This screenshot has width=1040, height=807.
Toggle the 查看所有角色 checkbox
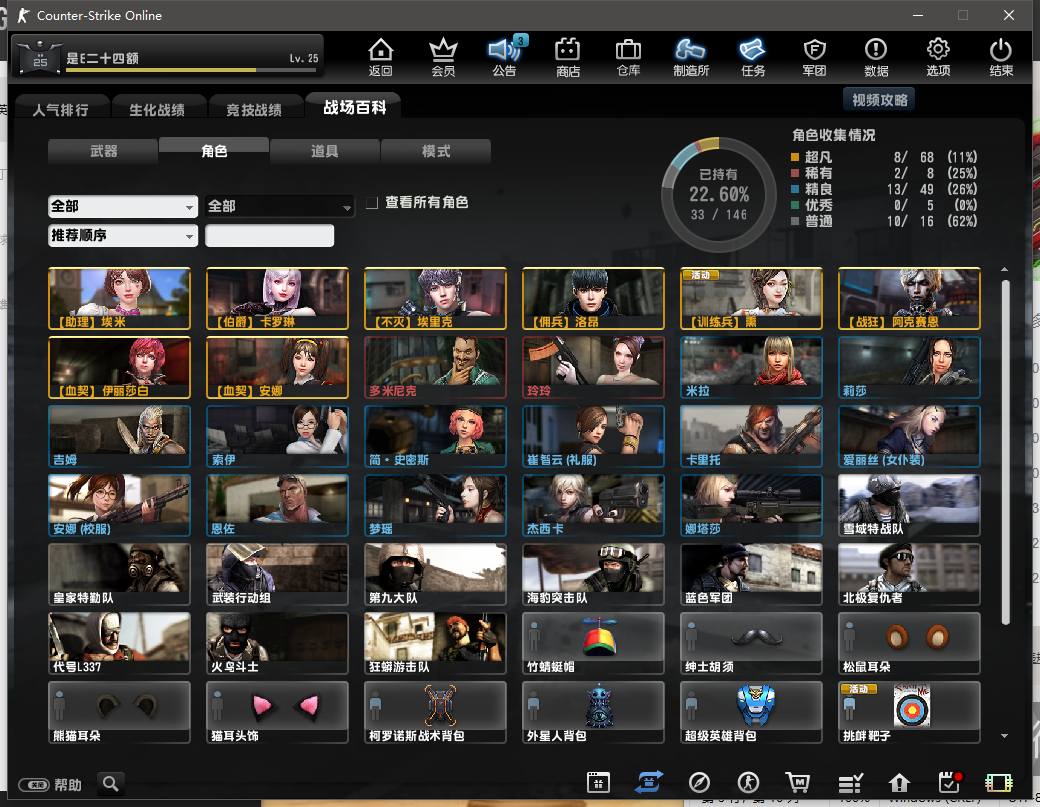pyautogui.click(x=372, y=202)
